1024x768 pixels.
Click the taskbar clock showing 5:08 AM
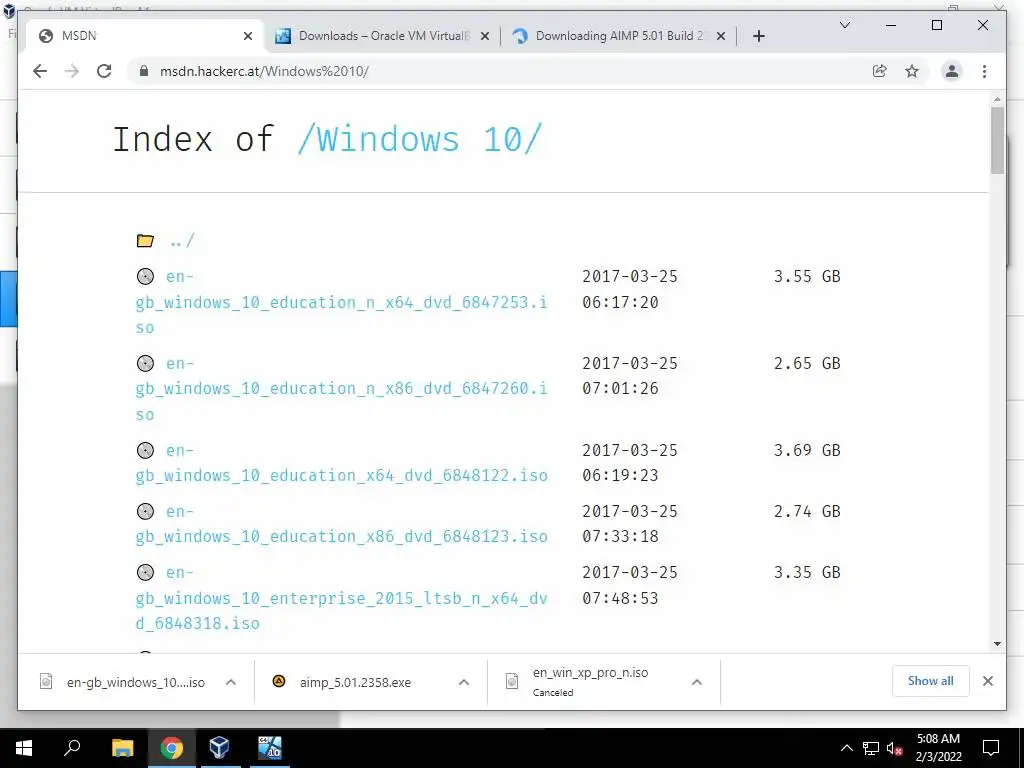[x=938, y=748]
